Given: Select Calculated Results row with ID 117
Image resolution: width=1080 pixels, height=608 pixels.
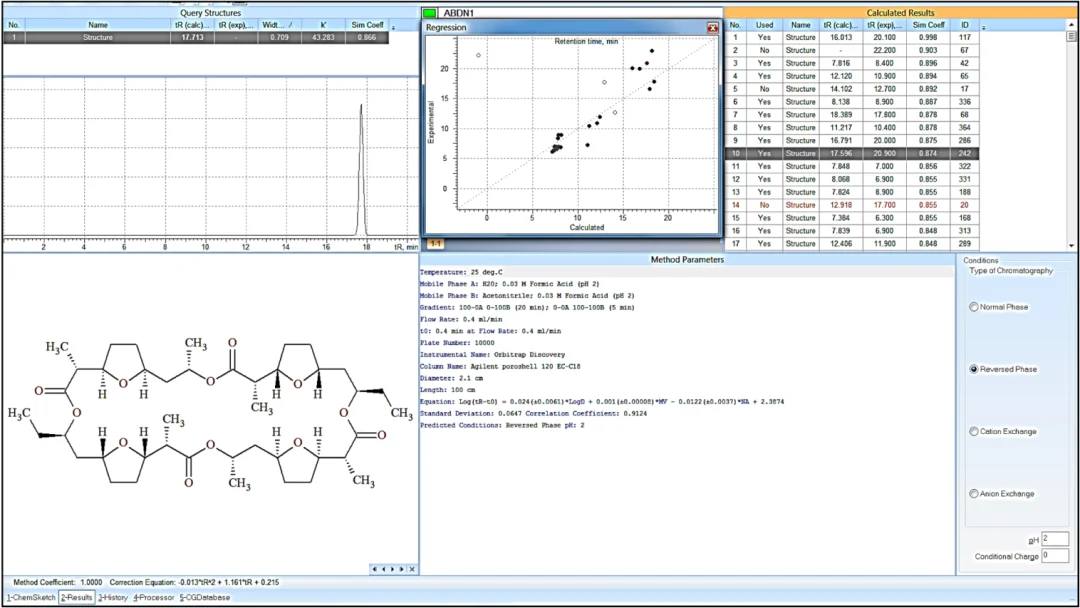Looking at the screenshot, I should pos(851,37).
